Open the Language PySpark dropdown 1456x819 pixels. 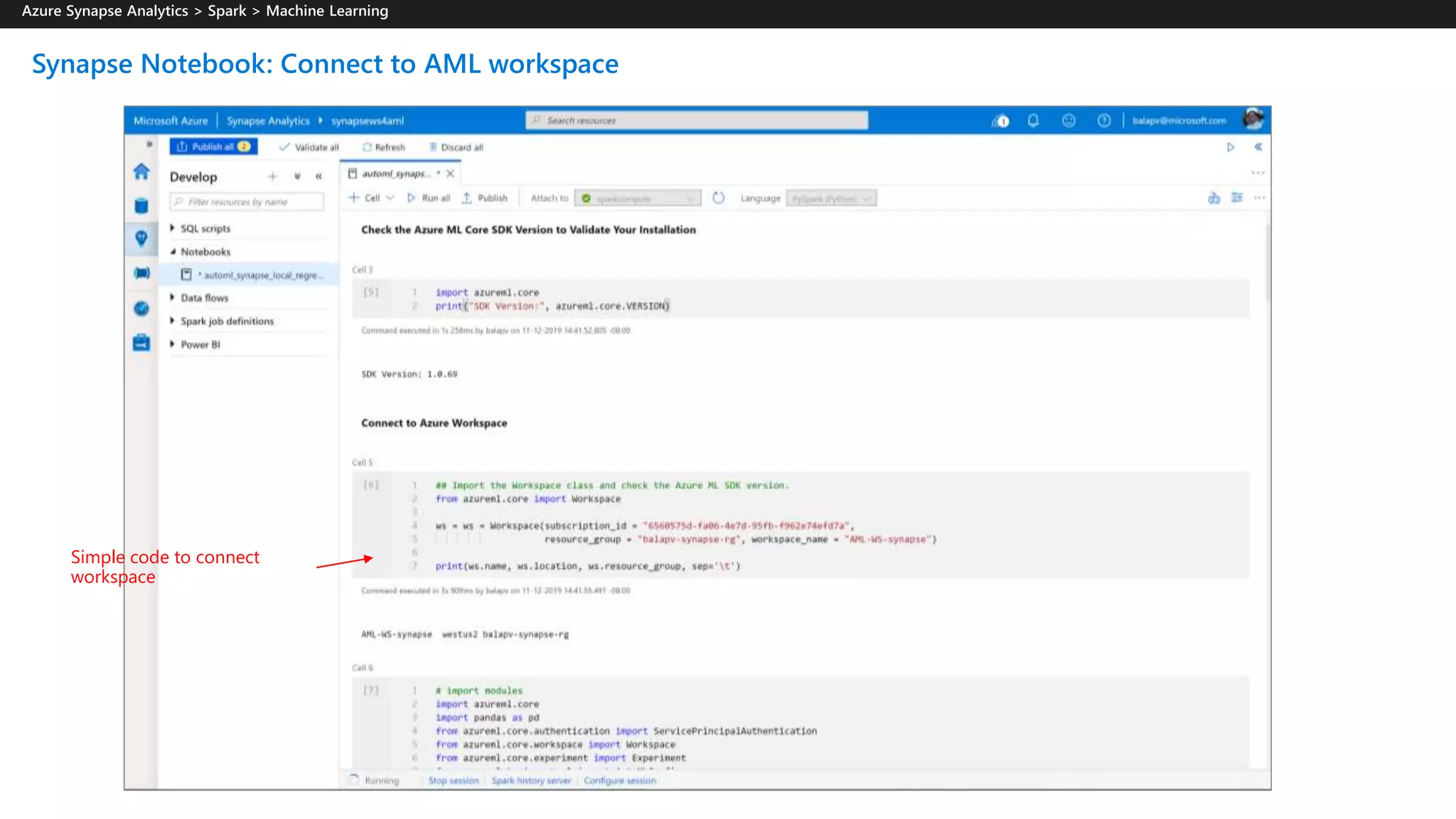[x=830, y=198]
